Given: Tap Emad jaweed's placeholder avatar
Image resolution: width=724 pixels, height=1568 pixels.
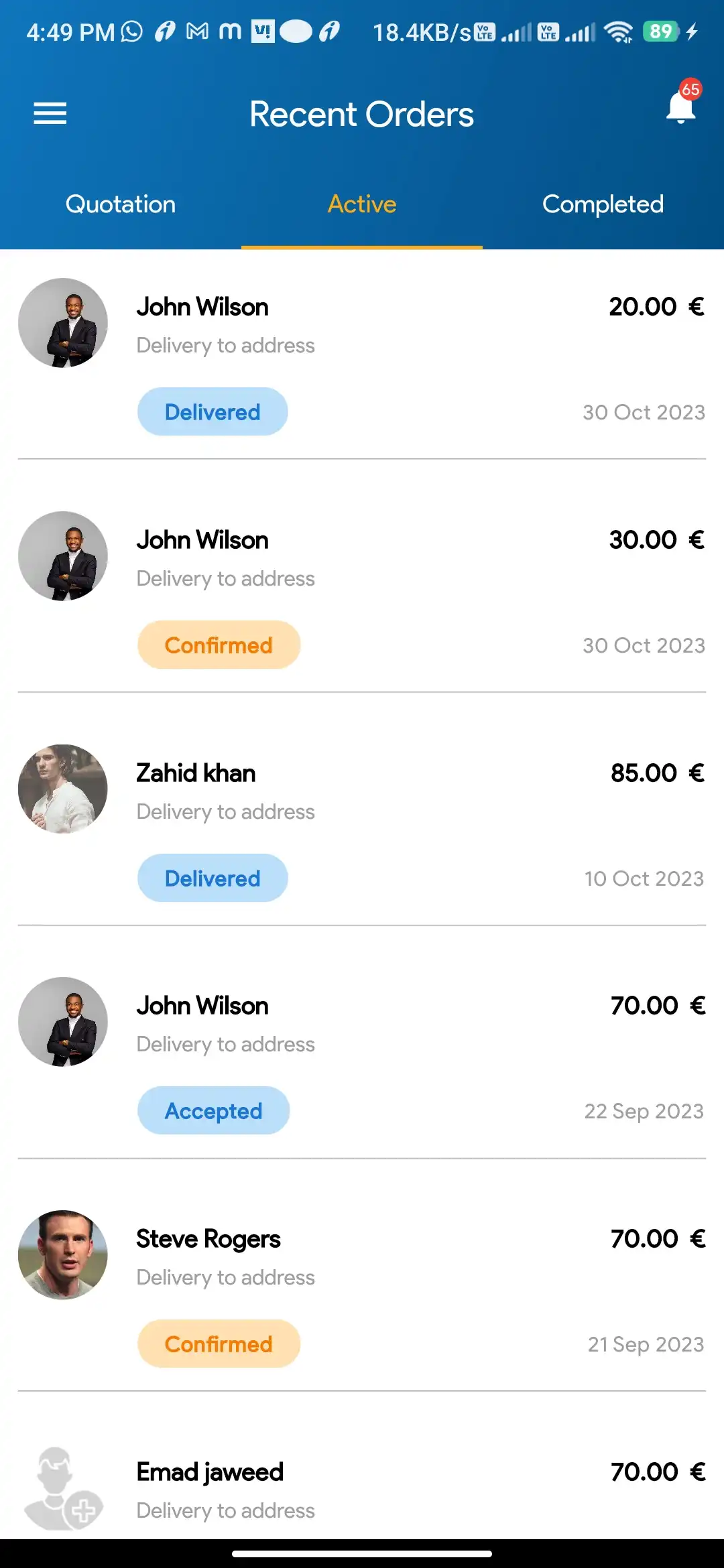Looking at the screenshot, I should point(63,1488).
